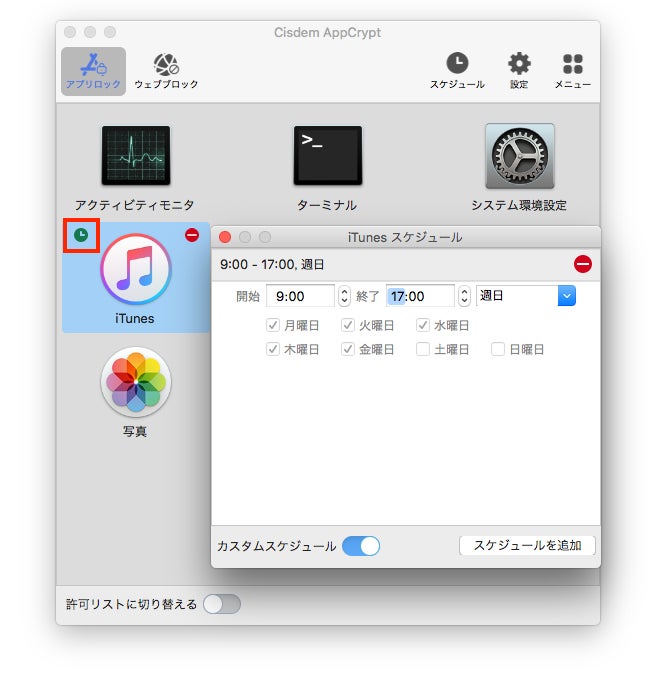Select the 9:00 - 17:00, 週日 schedule row
The height and width of the screenshot is (690, 658).
click(406, 264)
